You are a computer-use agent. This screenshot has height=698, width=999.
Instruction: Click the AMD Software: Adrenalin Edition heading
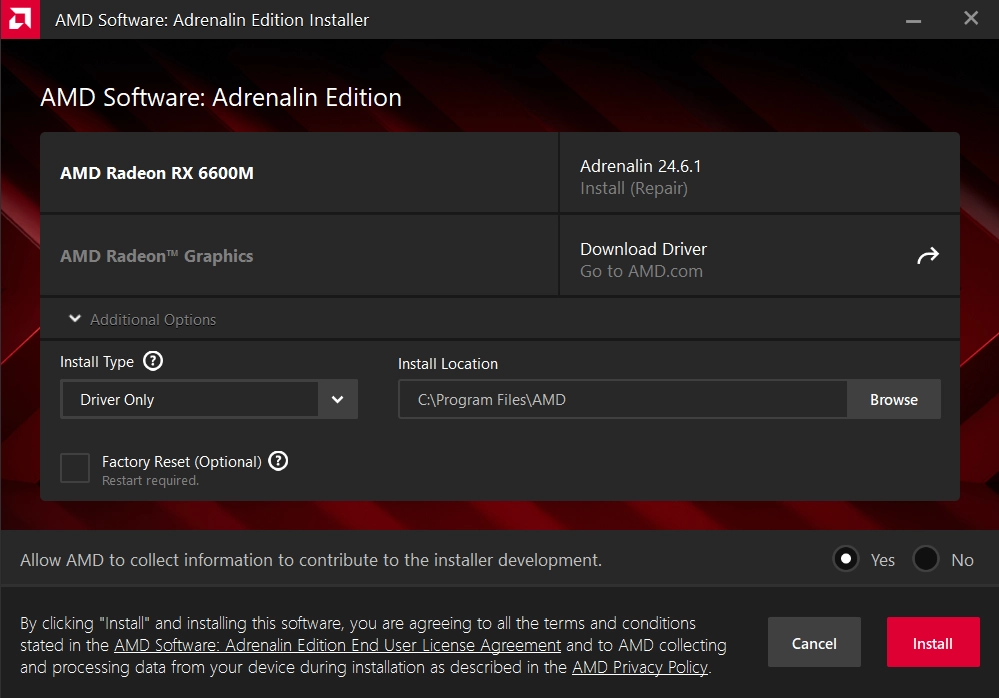[221, 97]
